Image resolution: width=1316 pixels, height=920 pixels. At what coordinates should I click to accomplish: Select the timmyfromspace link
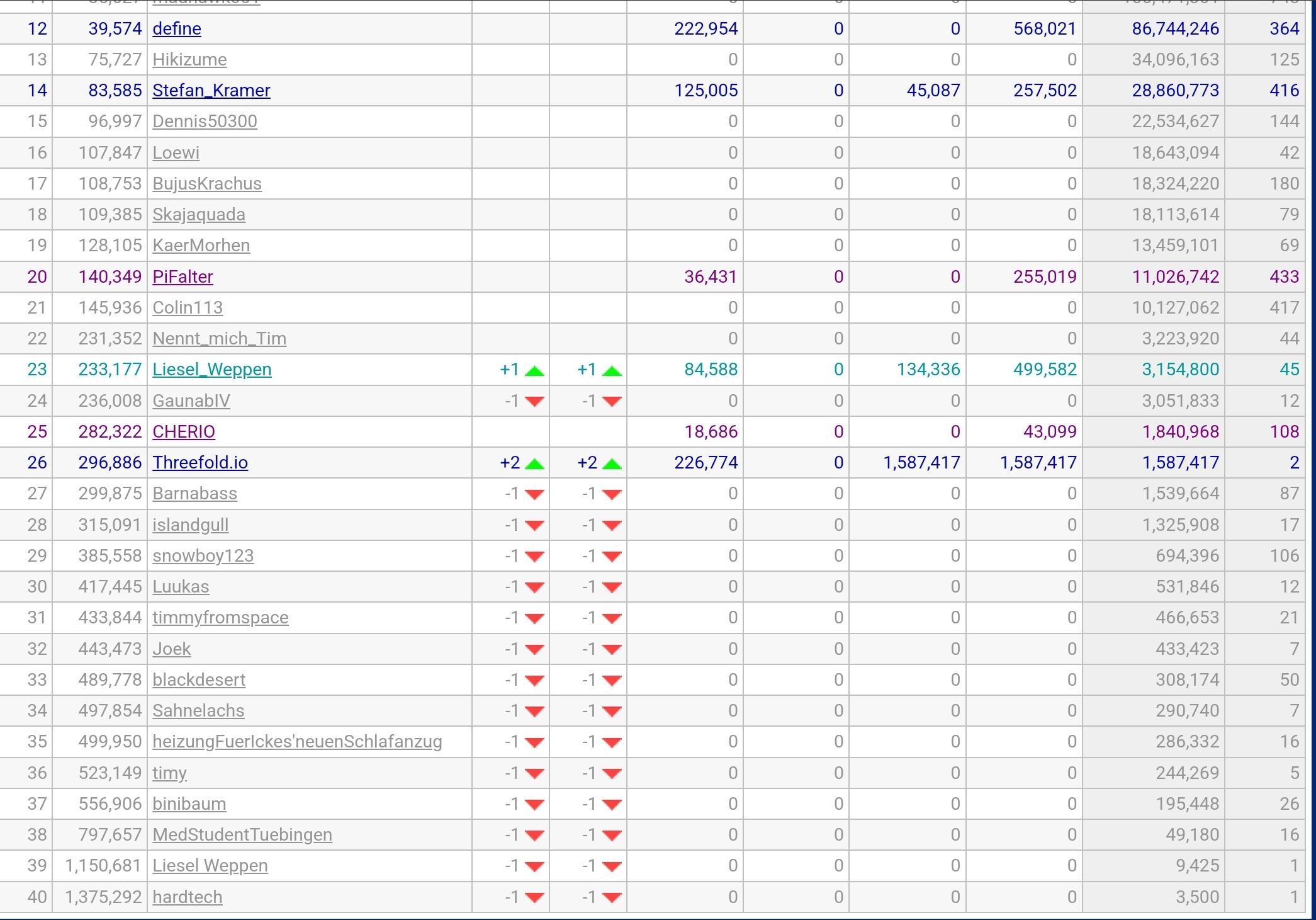220,618
